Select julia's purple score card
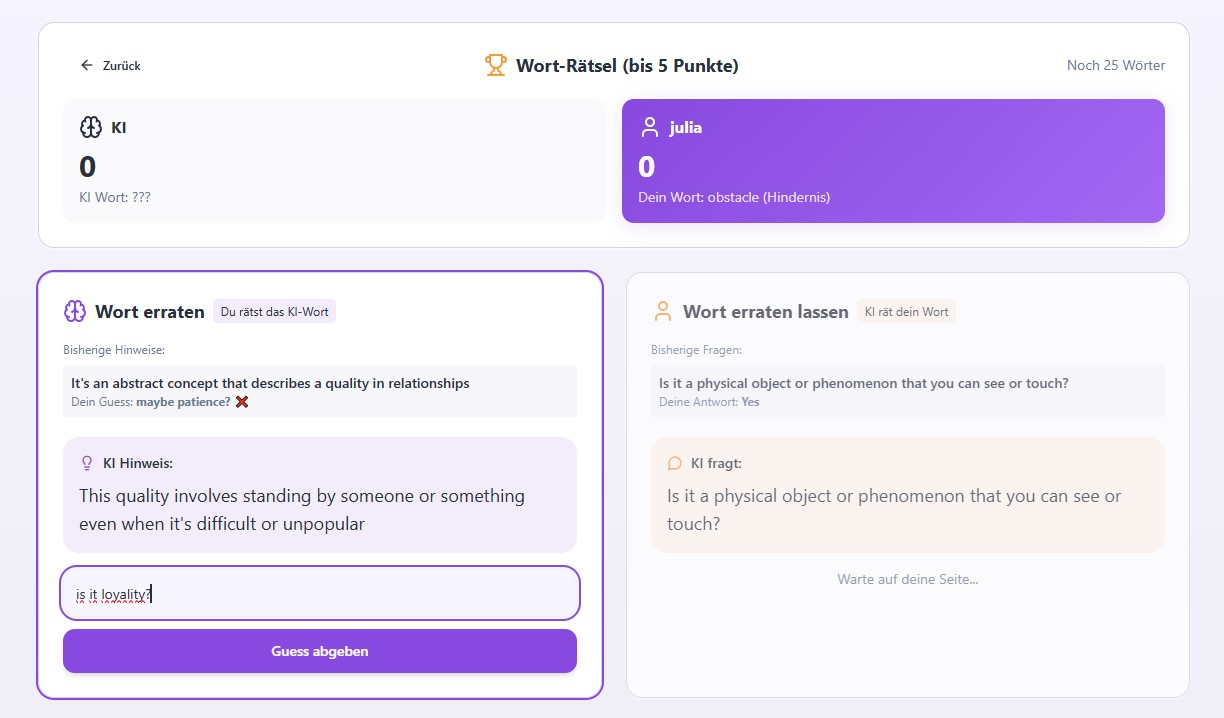This screenshot has height=718, width=1224. (893, 161)
